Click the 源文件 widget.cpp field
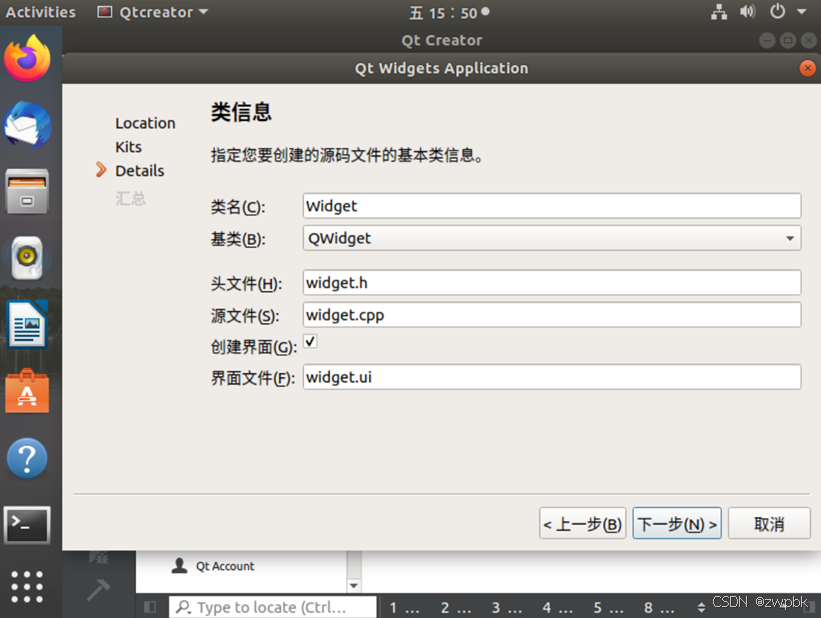 552,315
